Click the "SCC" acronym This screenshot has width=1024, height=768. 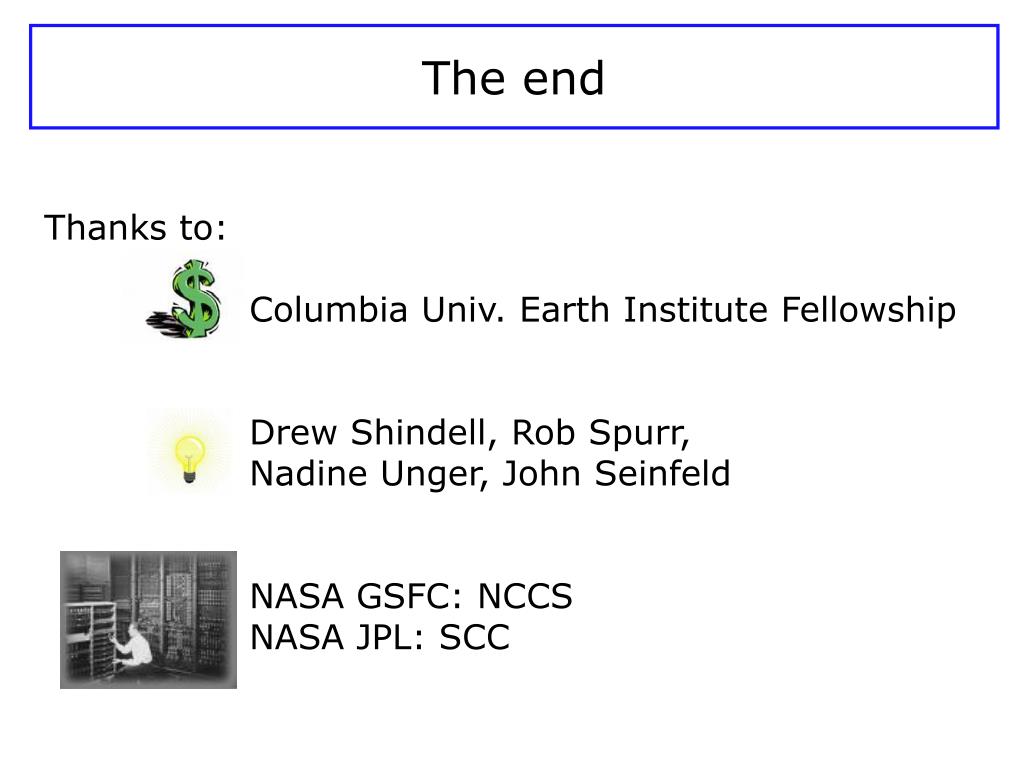(475, 637)
